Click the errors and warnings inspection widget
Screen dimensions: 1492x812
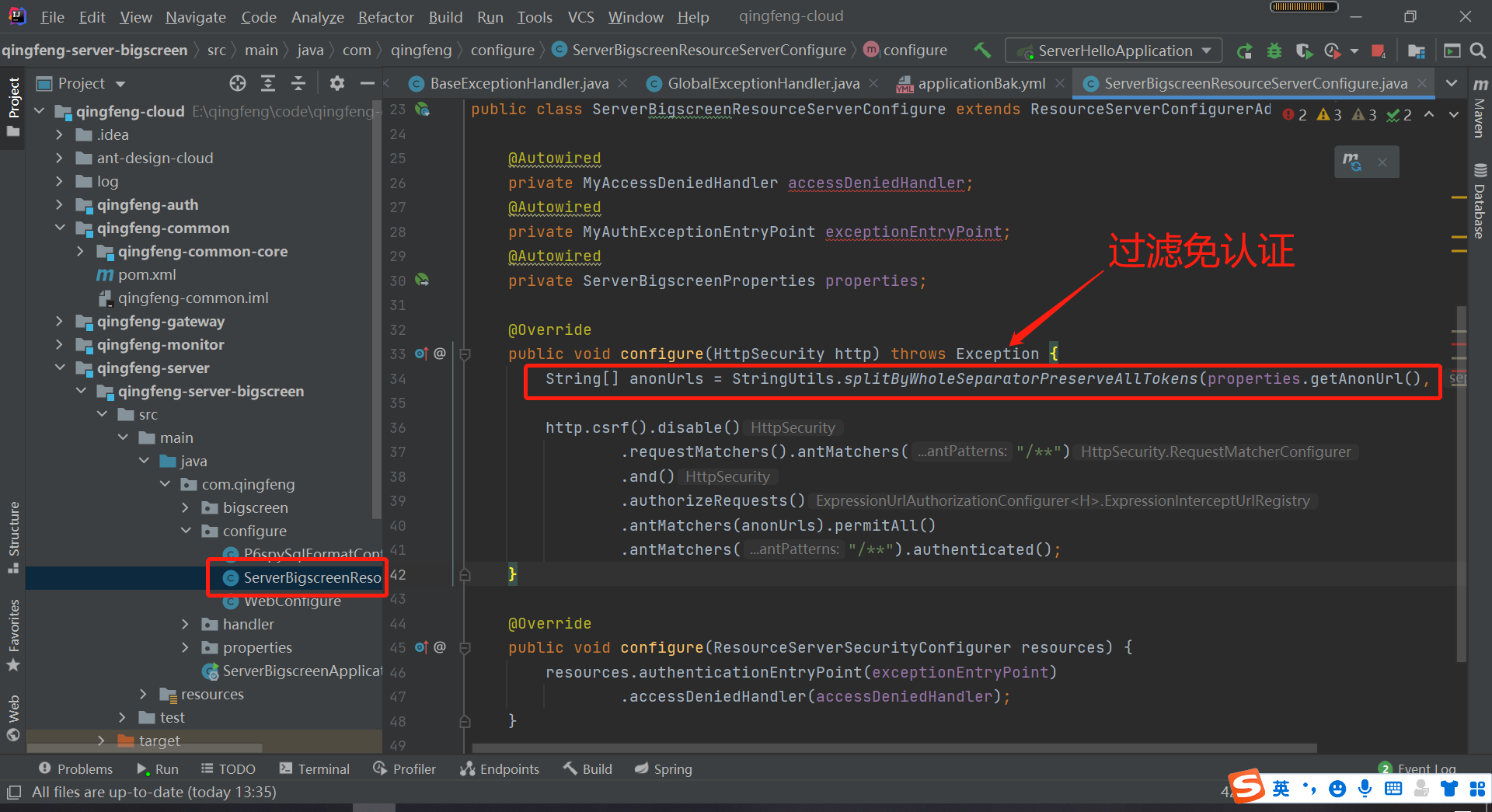pos(1347,115)
